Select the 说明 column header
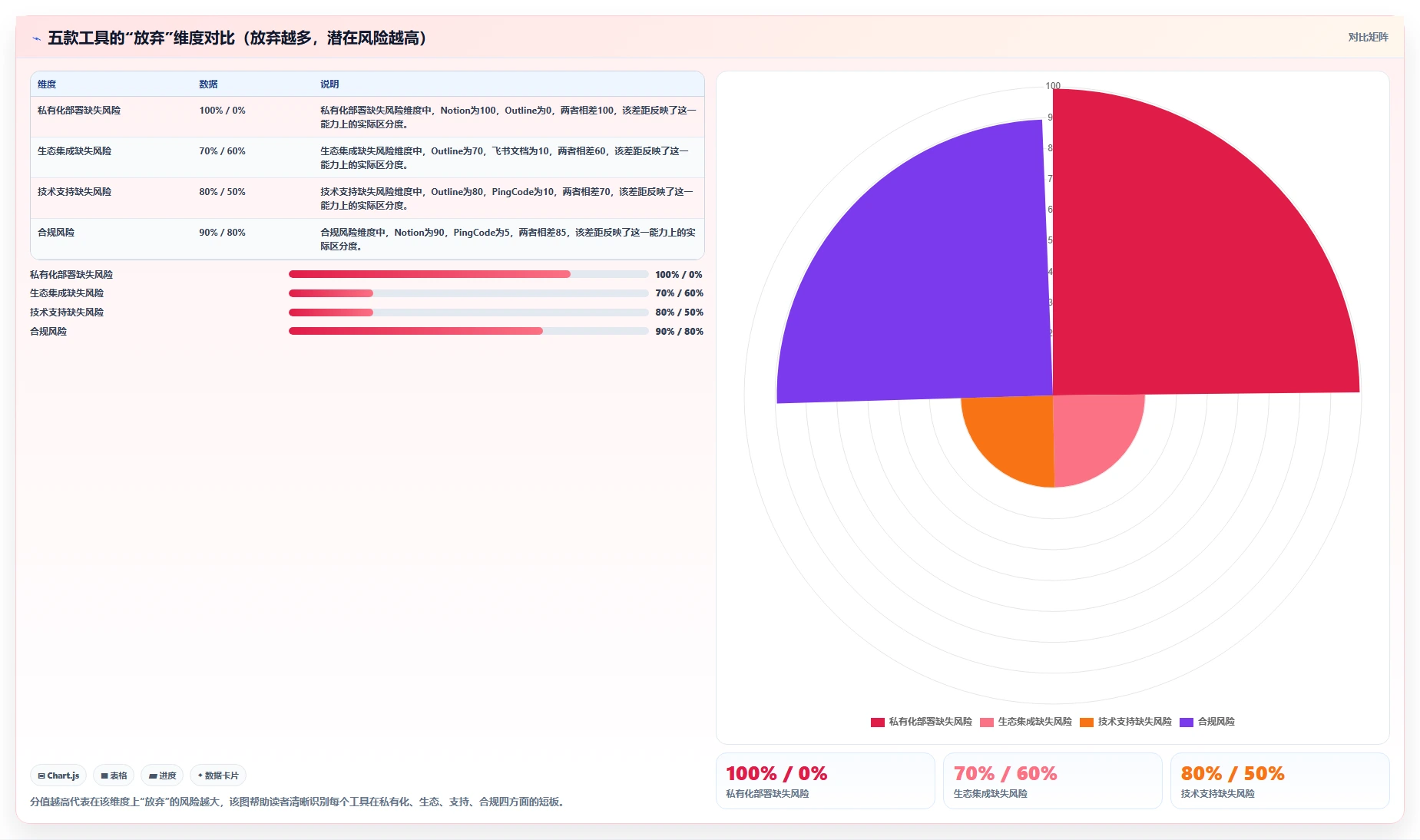 (329, 84)
